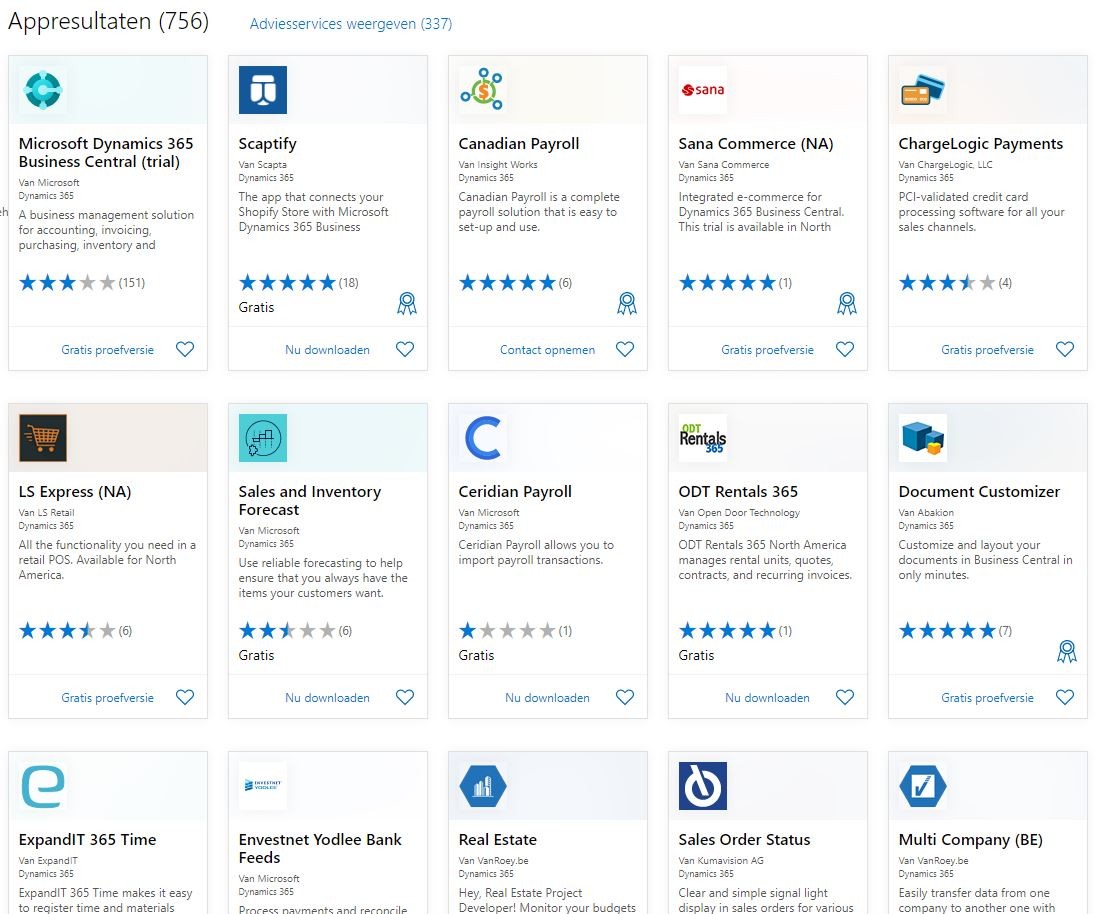The height and width of the screenshot is (914, 1102).
Task: Click the ChargeLogic Payments card icon
Action: tap(923, 90)
